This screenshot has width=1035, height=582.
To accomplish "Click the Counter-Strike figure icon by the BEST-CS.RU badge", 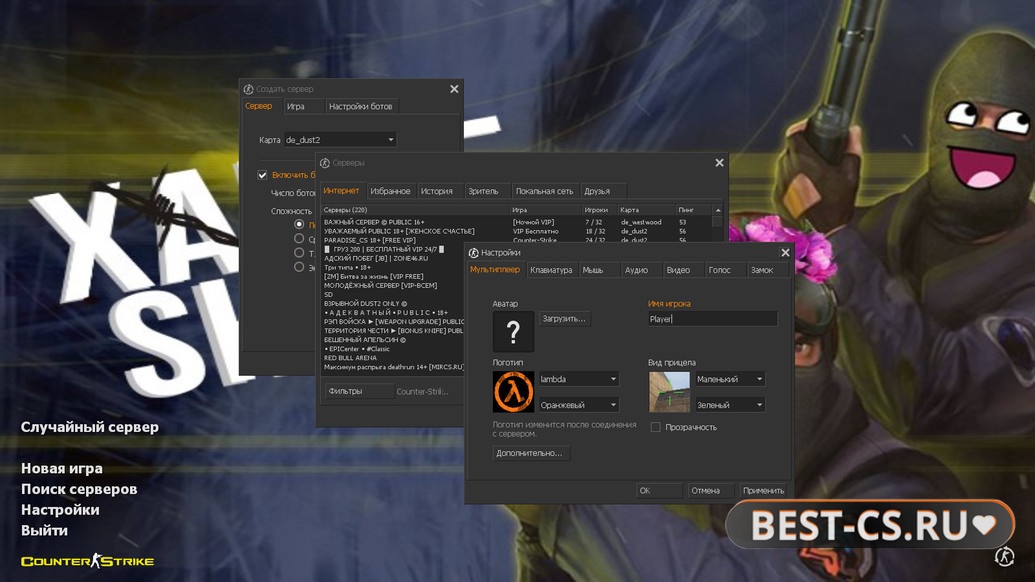I will click(1004, 556).
